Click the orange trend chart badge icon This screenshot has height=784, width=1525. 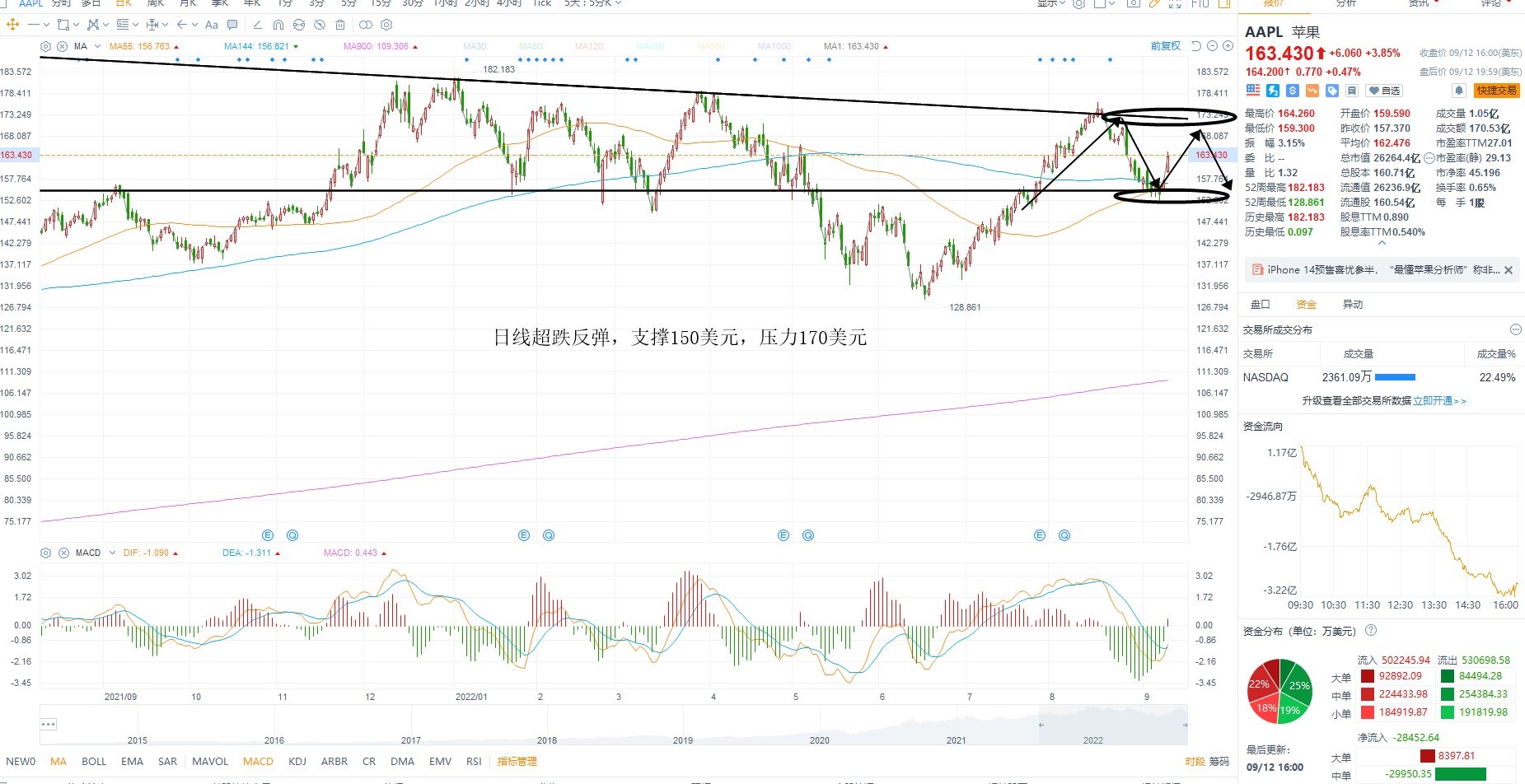(1312, 91)
